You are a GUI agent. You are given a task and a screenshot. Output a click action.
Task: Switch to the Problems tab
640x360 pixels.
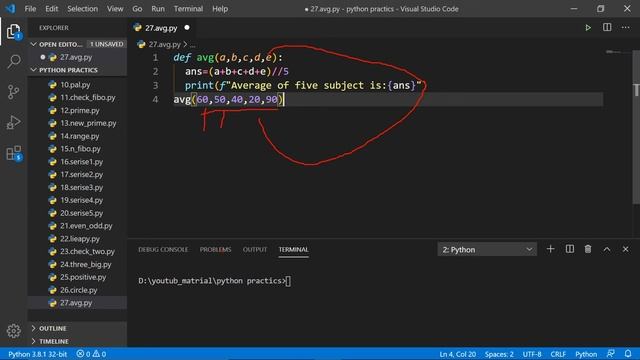(216, 249)
